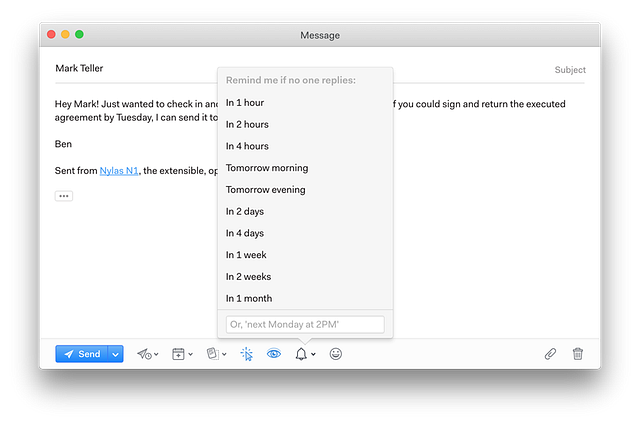640x425 pixels.
Task: Discard draft with trash icon
Action: tap(578, 354)
